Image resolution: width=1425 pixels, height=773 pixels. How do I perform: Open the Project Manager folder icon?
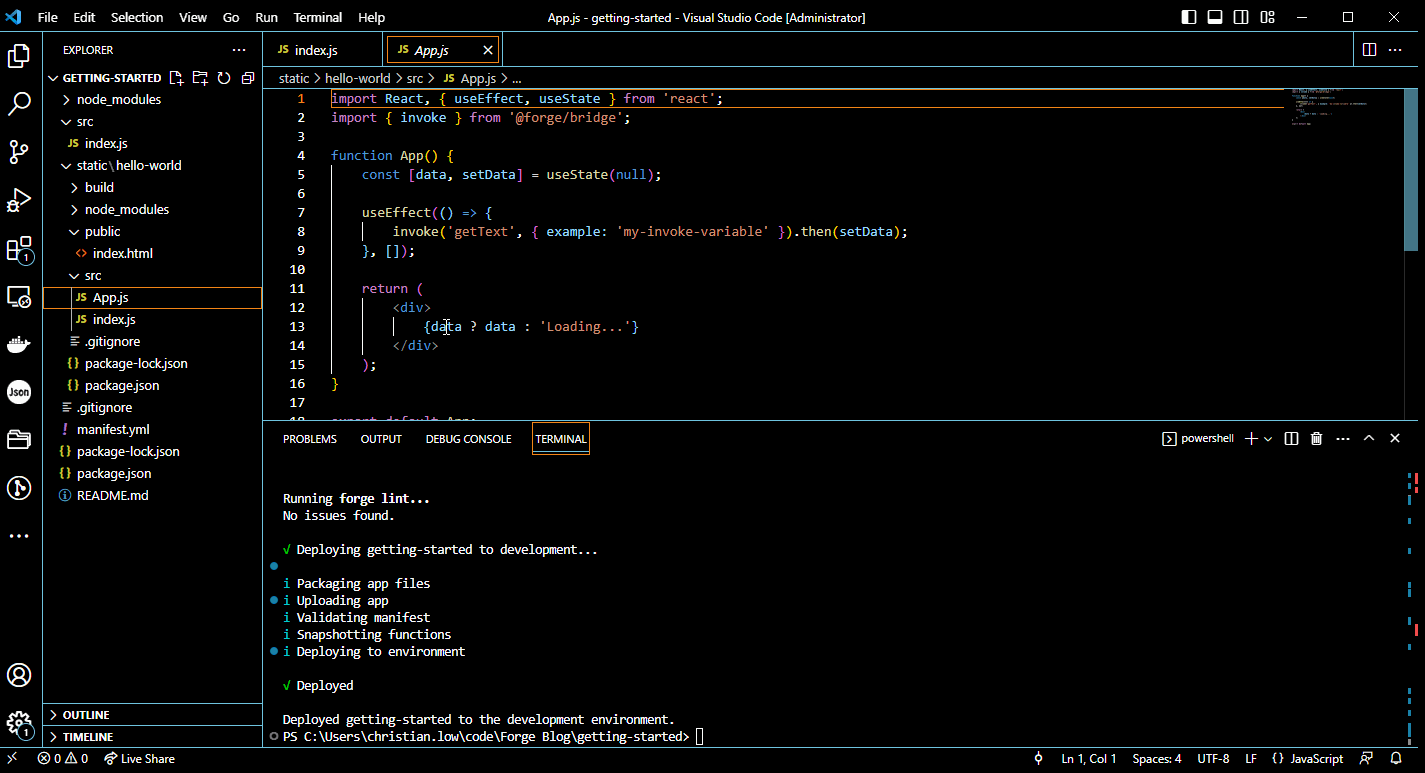pos(19,440)
